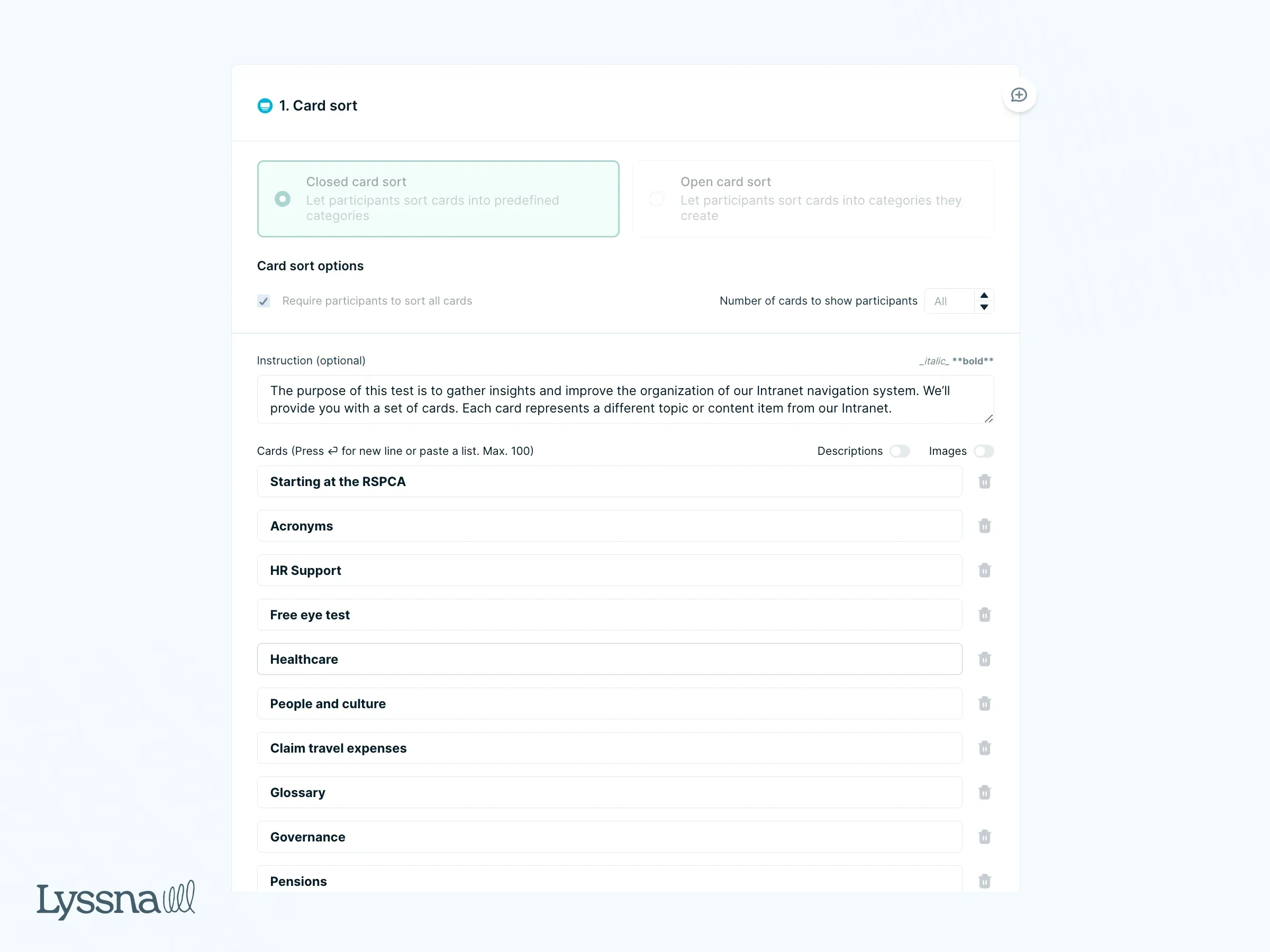Toggle Require participants to sort all cards

point(264,301)
